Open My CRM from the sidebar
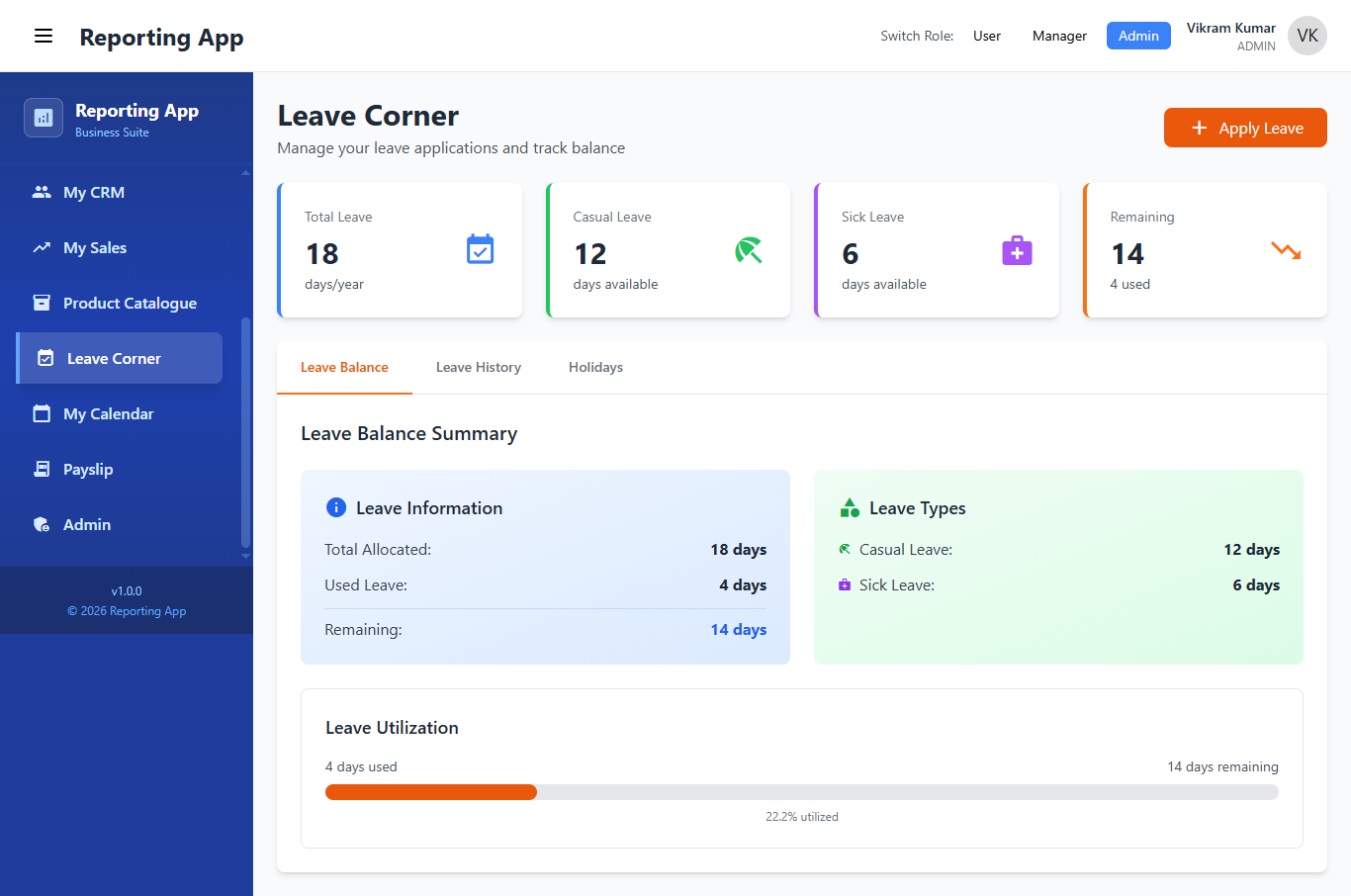The width and height of the screenshot is (1351, 896). coord(94,193)
